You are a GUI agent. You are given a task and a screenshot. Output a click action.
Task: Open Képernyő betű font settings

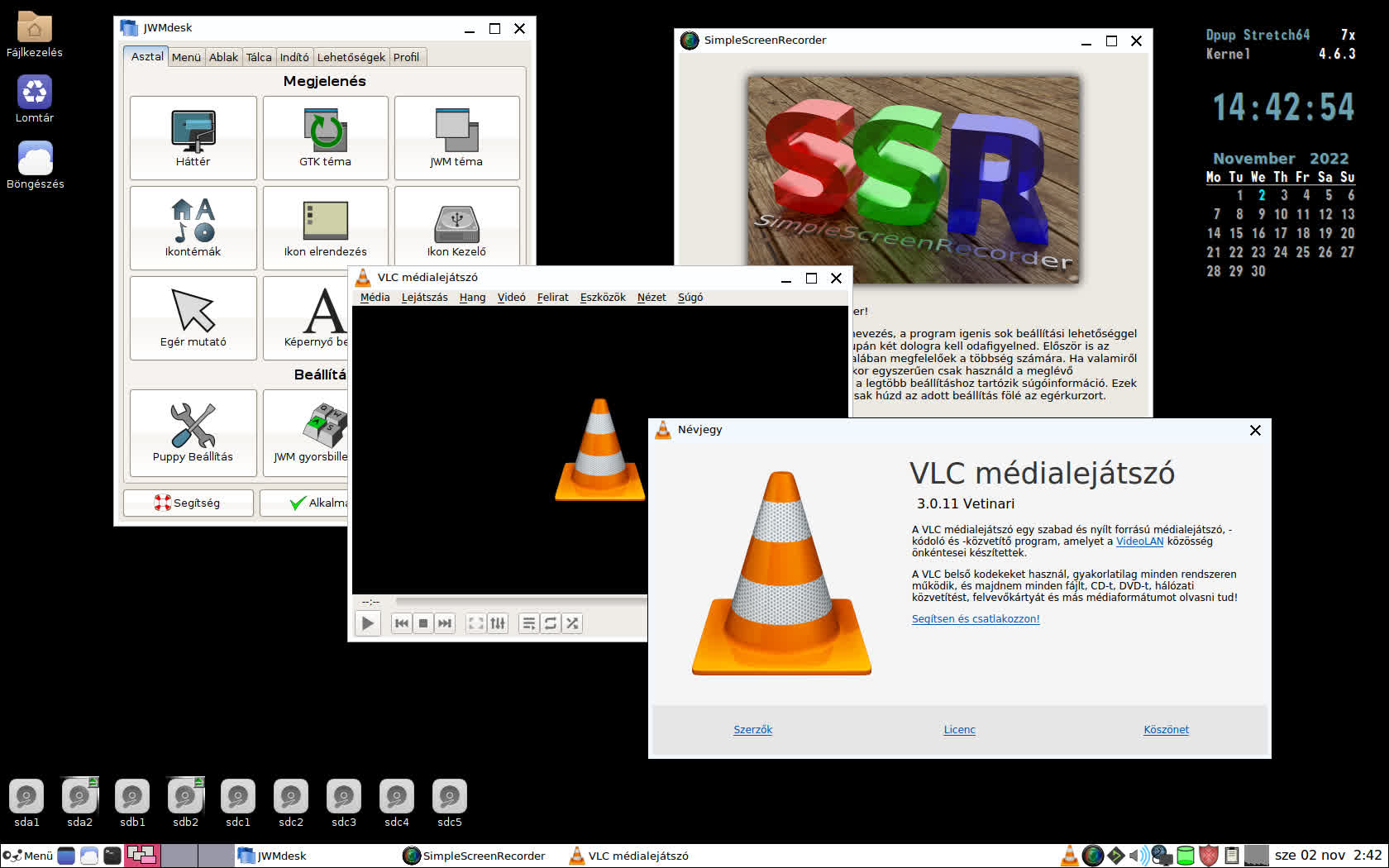[x=306, y=317]
